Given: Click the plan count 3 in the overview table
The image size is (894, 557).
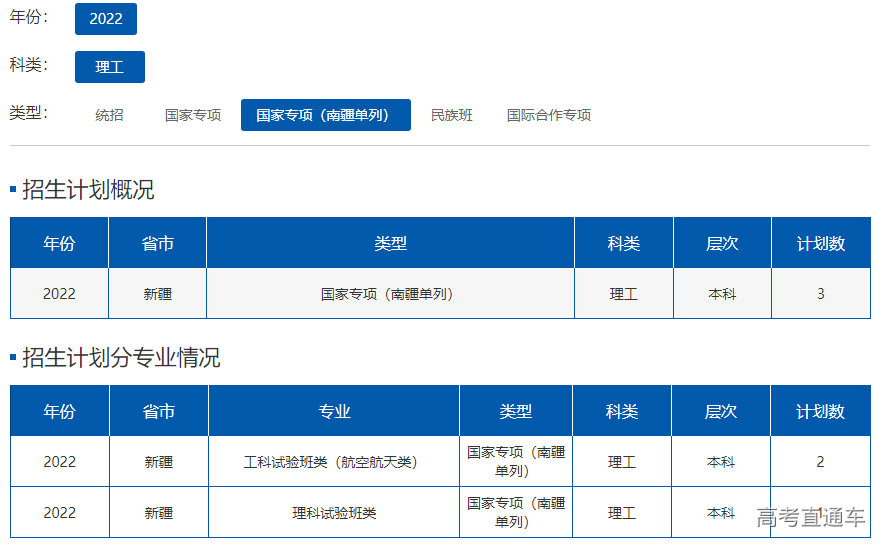Looking at the screenshot, I should click(820, 294).
